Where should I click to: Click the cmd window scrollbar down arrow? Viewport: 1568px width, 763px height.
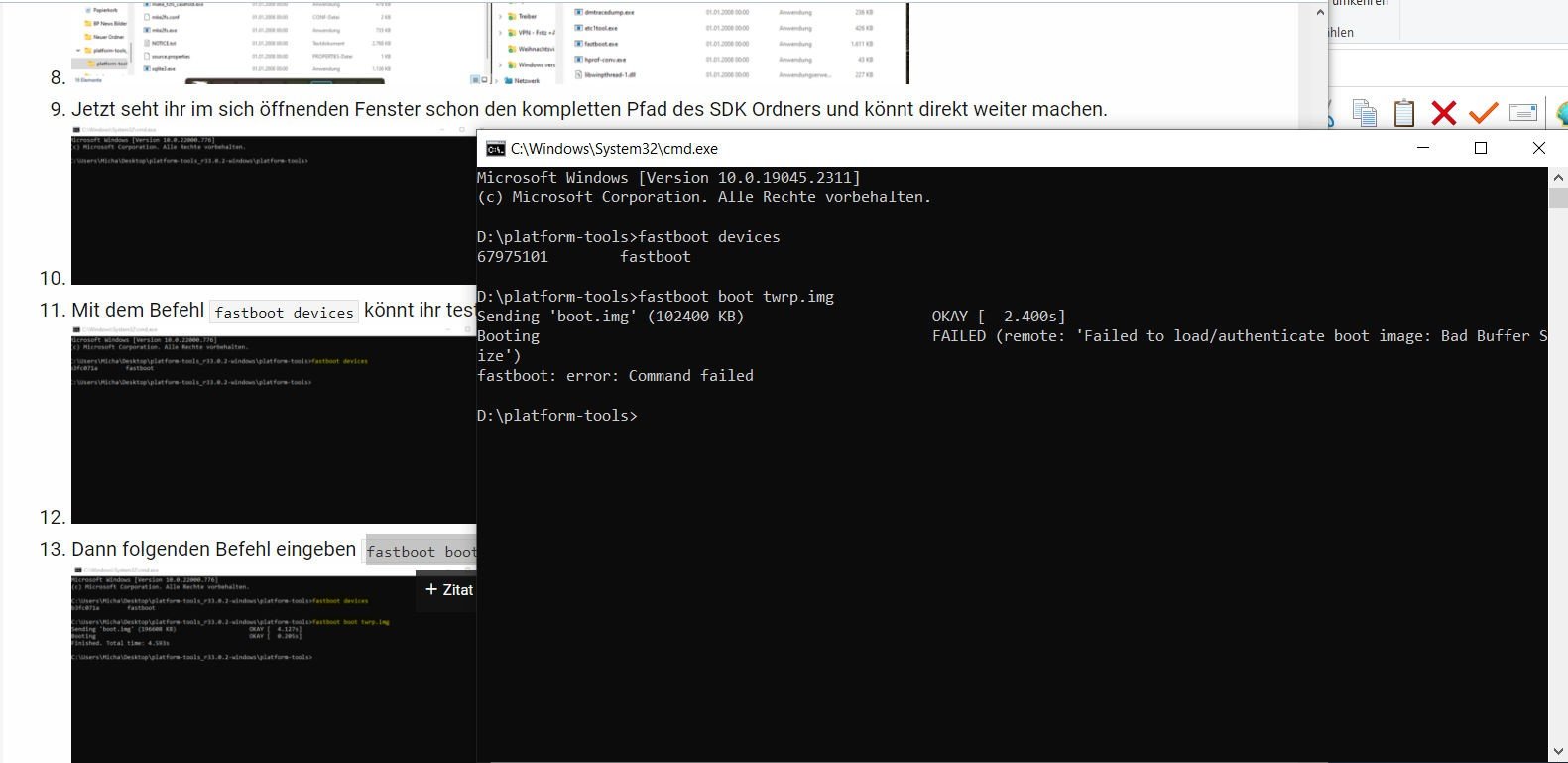(x=1557, y=752)
